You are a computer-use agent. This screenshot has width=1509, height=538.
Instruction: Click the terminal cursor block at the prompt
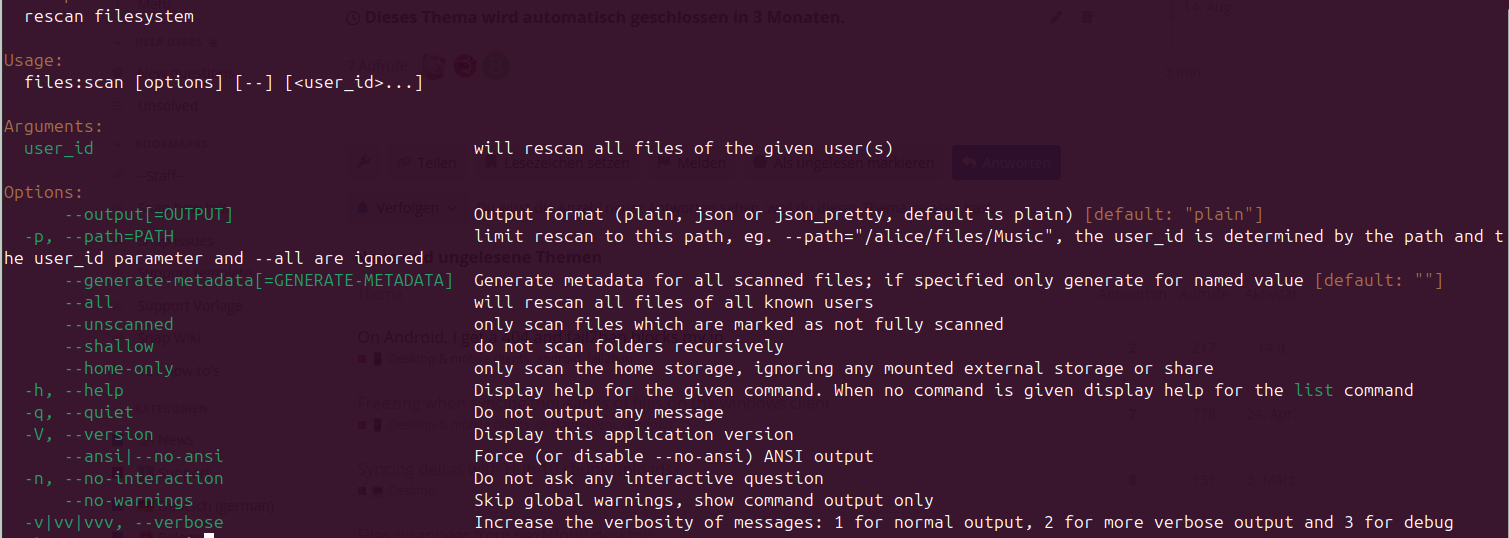(209, 536)
